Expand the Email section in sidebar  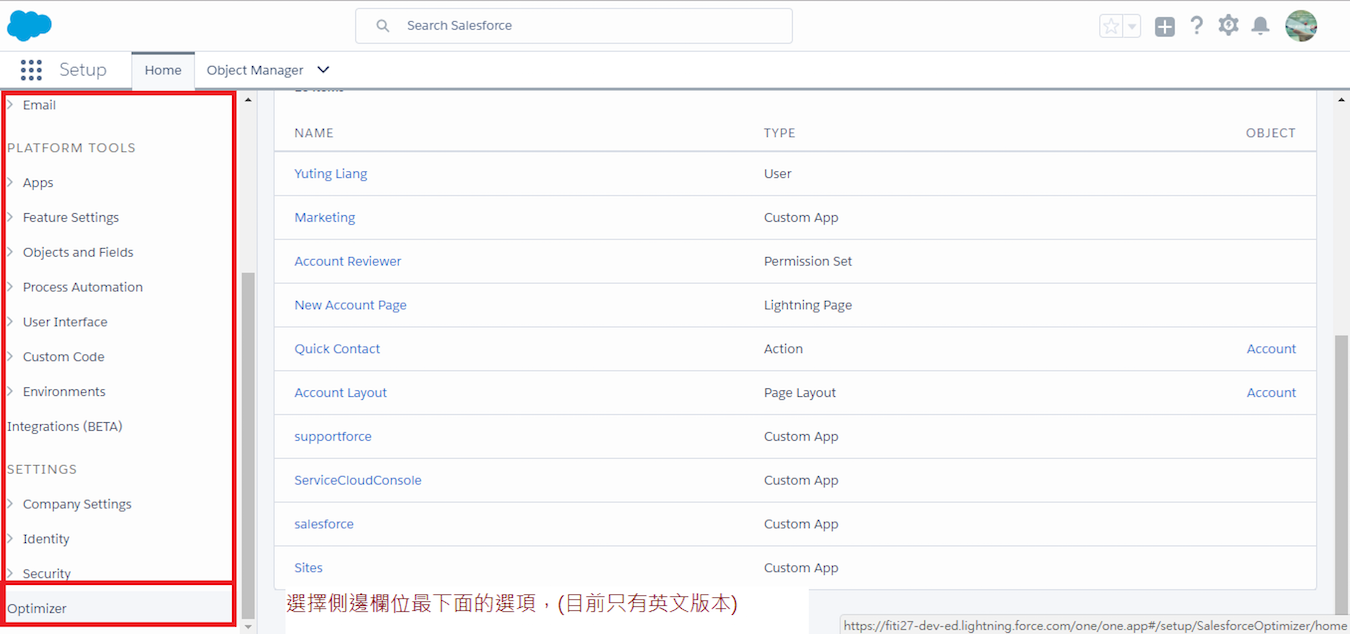tap(10, 105)
